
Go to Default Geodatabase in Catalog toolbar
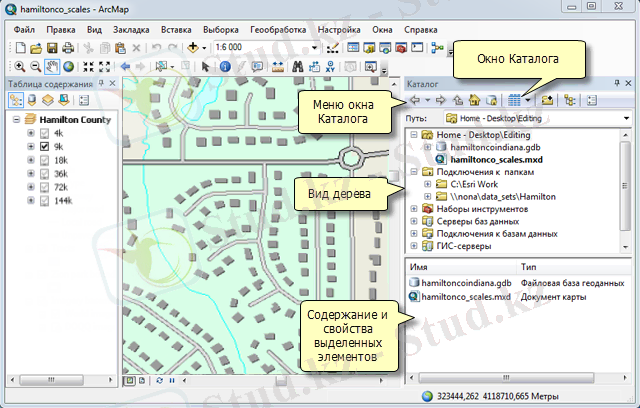click(491, 100)
